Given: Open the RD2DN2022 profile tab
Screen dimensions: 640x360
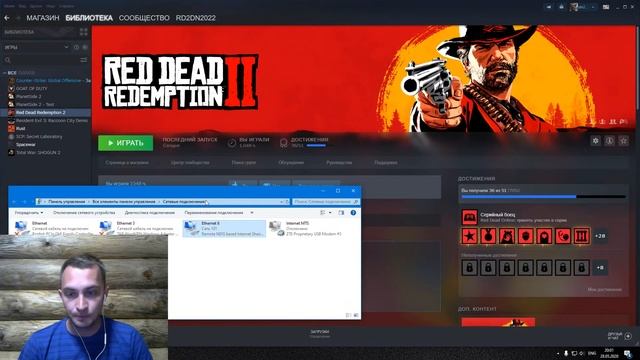Looking at the screenshot, I should click(196, 18).
